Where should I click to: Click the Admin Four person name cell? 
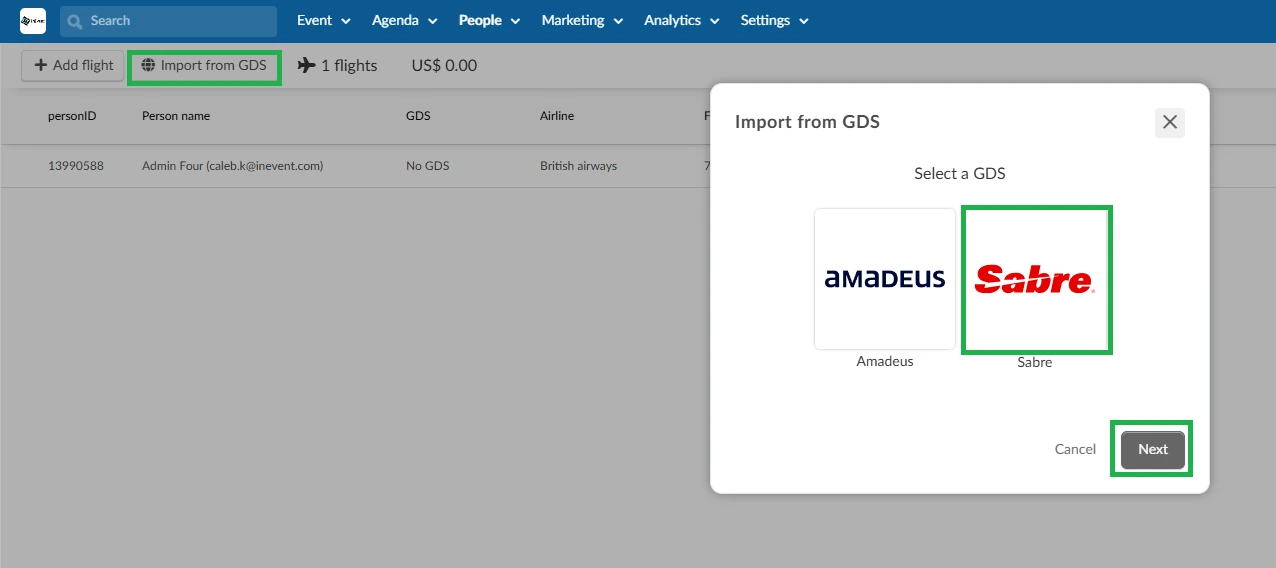[x=232, y=166]
